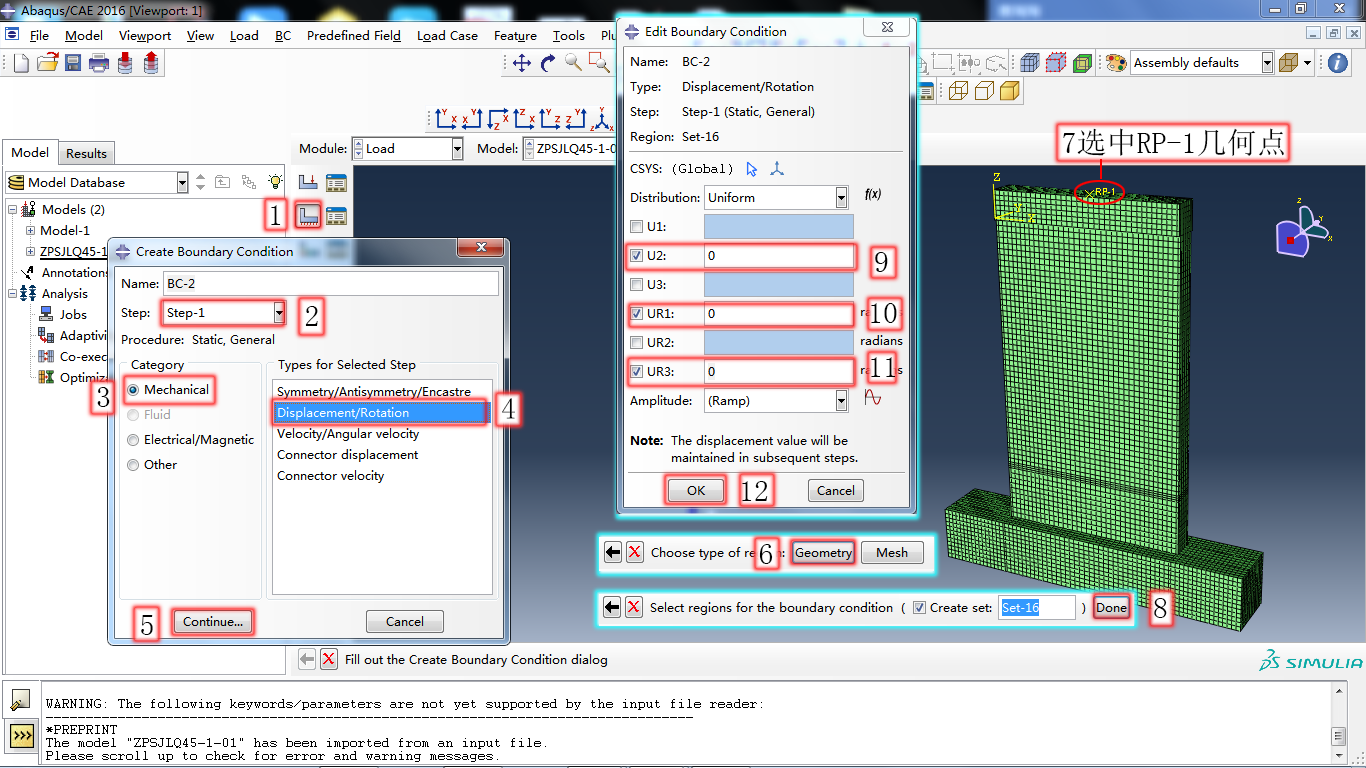Check the UR2 checkbox

637,343
